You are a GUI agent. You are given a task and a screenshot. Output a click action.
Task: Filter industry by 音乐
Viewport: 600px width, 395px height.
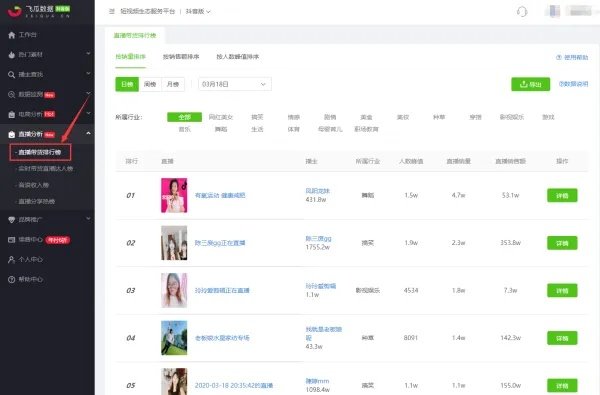coord(184,129)
